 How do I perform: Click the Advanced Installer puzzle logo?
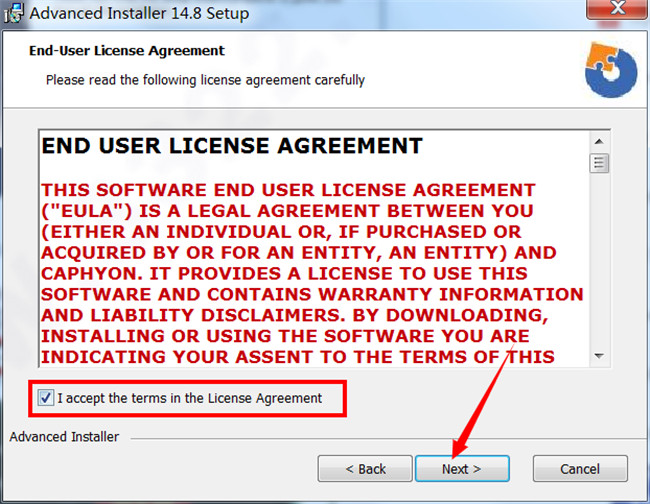click(611, 70)
